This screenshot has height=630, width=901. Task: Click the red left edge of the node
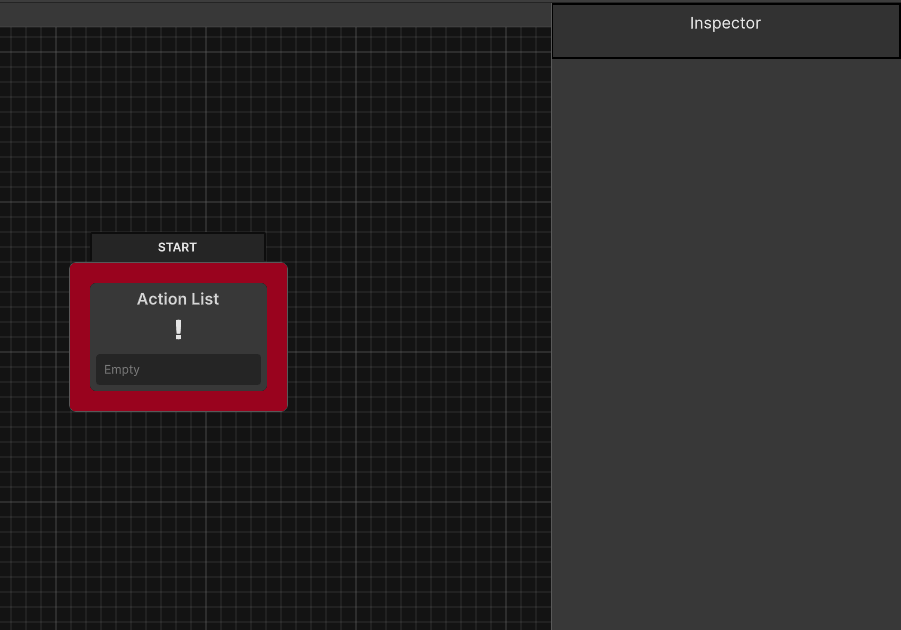tap(79, 337)
